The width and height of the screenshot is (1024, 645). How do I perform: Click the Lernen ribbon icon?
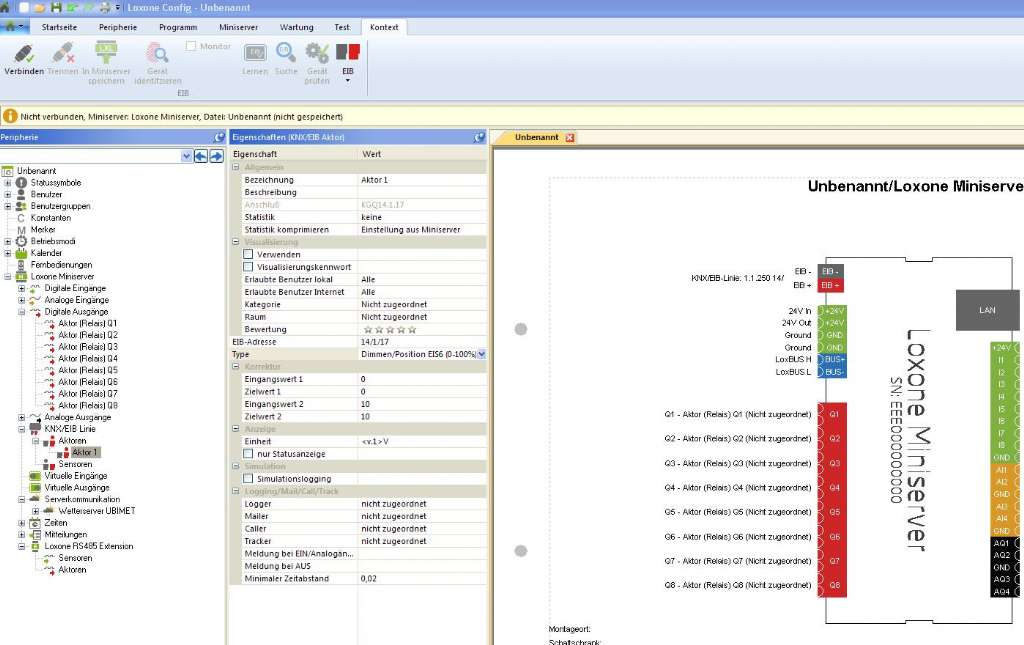coord(255,53)
